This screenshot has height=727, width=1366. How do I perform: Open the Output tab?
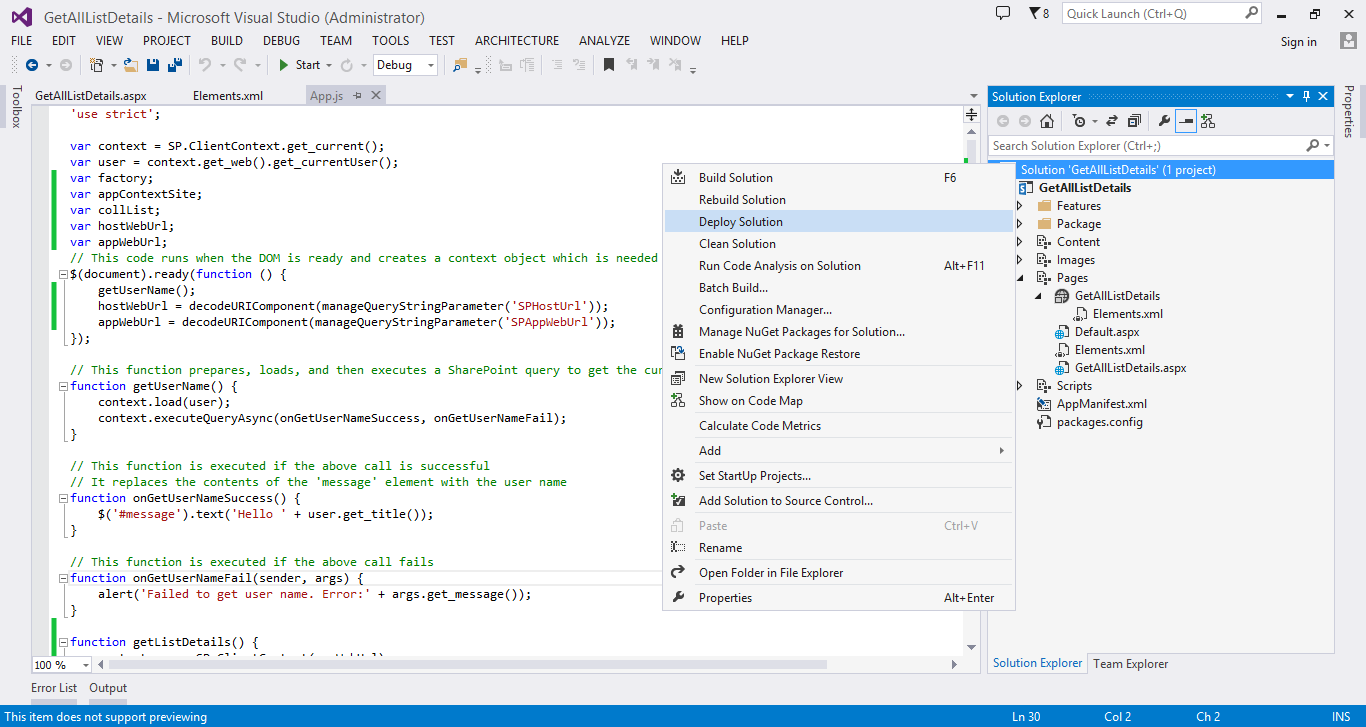pos(108,688)
